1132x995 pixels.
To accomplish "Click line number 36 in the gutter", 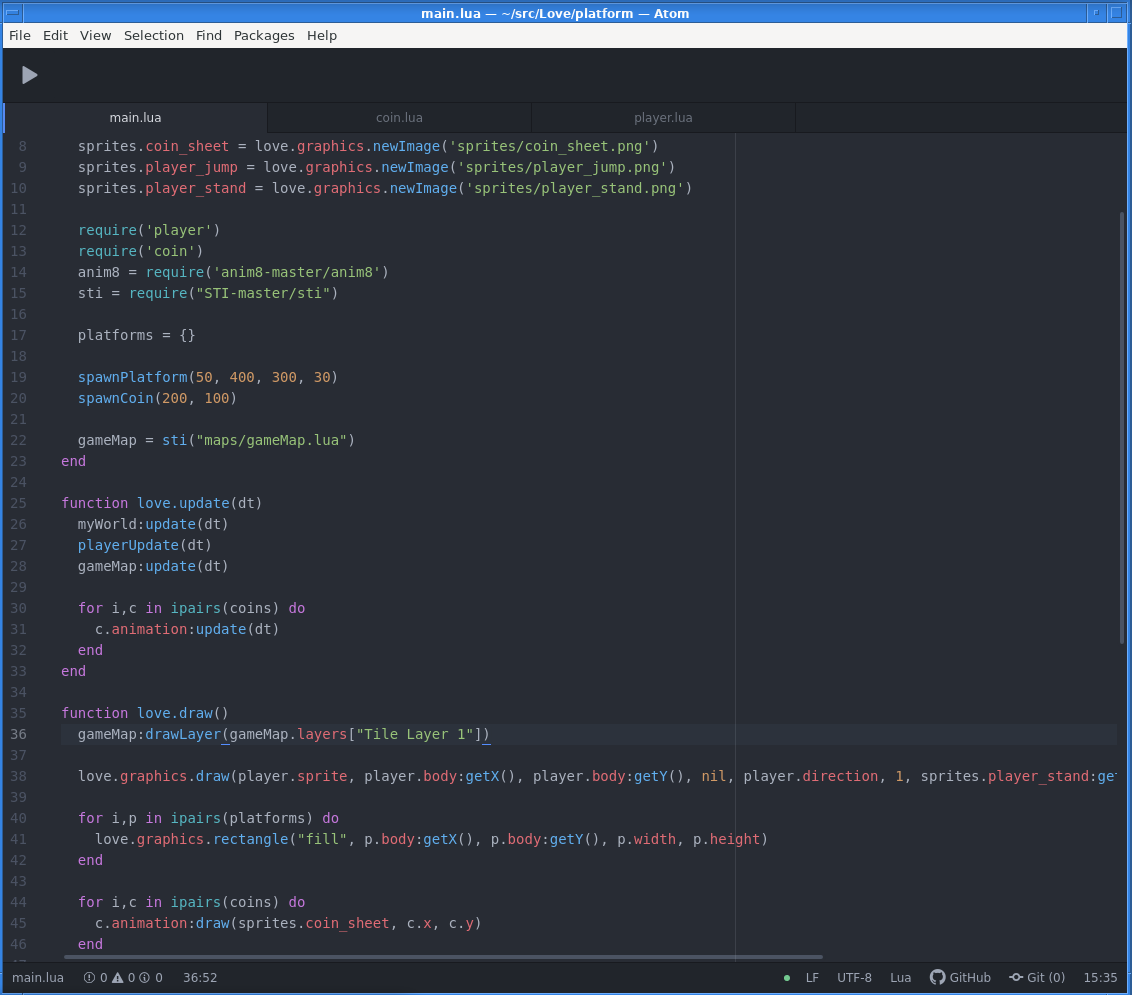I will click(18, 734).
